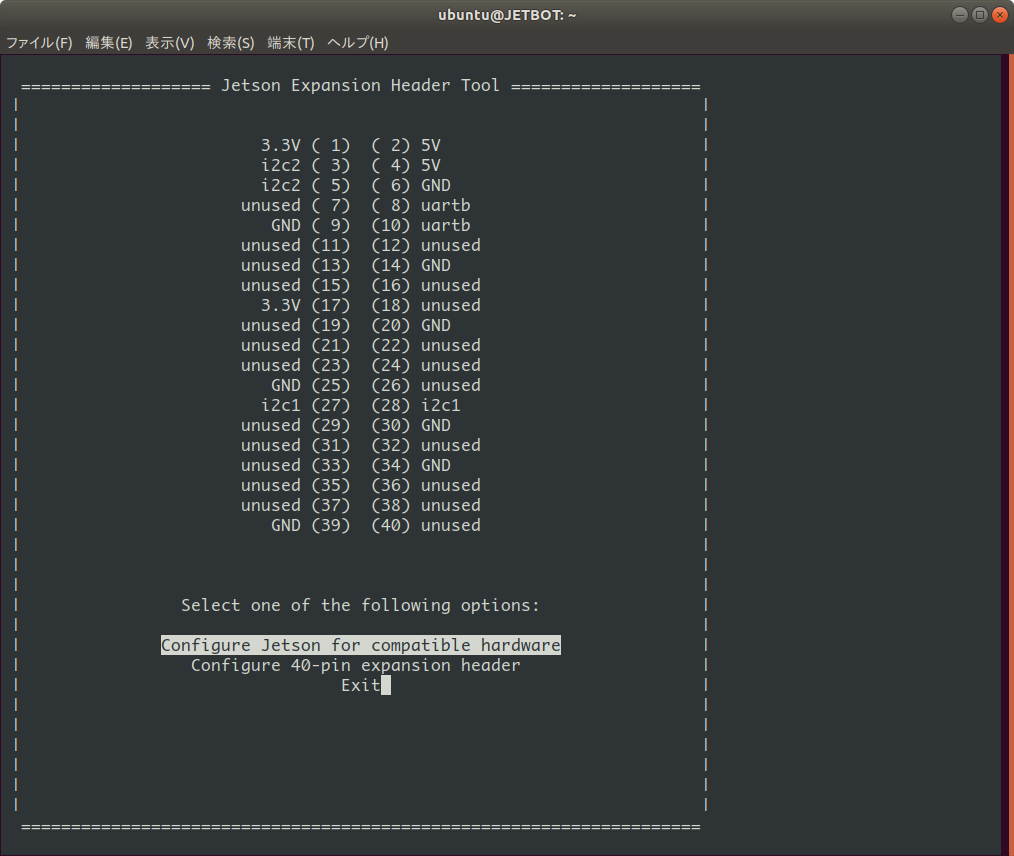Click the unused label at pin 35
Viewport: 1014px width, 856px height.
(x=270, y=486)
